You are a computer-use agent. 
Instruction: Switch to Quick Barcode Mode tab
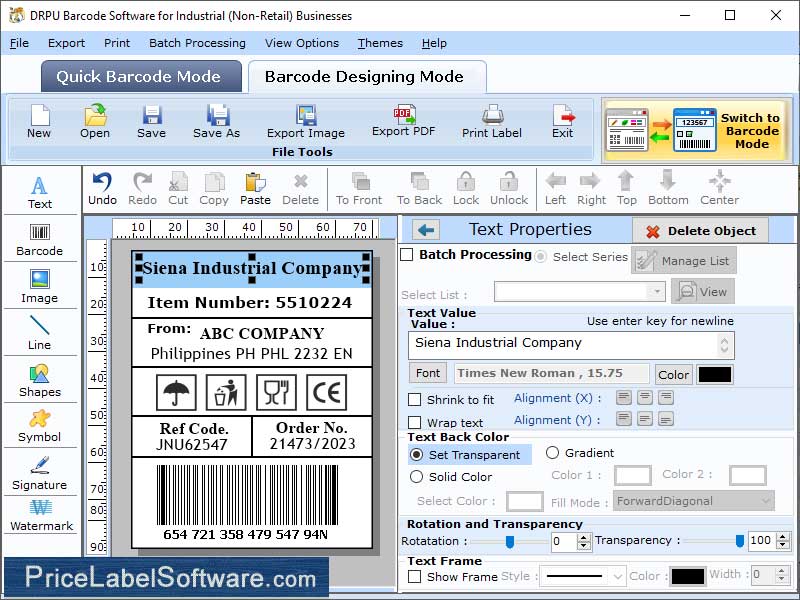(141, 77)
